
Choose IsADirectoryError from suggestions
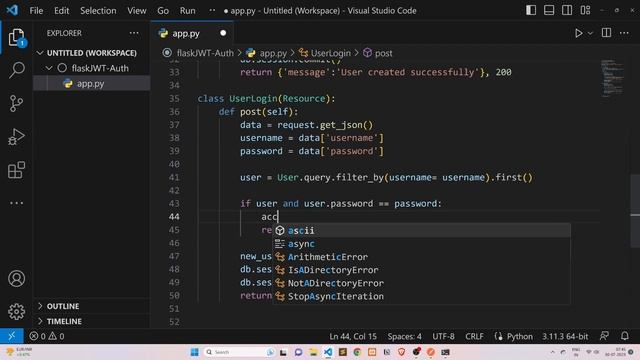pos(421,270)
